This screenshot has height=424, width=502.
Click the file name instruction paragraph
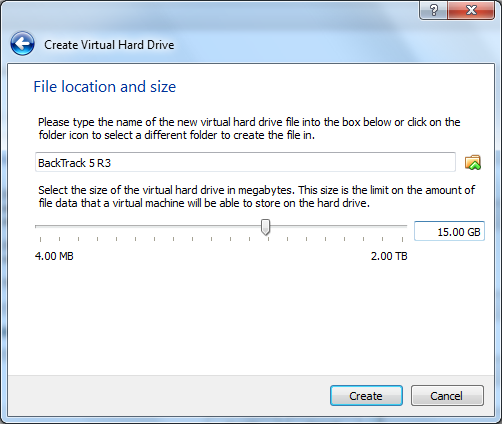click(249, 129)
